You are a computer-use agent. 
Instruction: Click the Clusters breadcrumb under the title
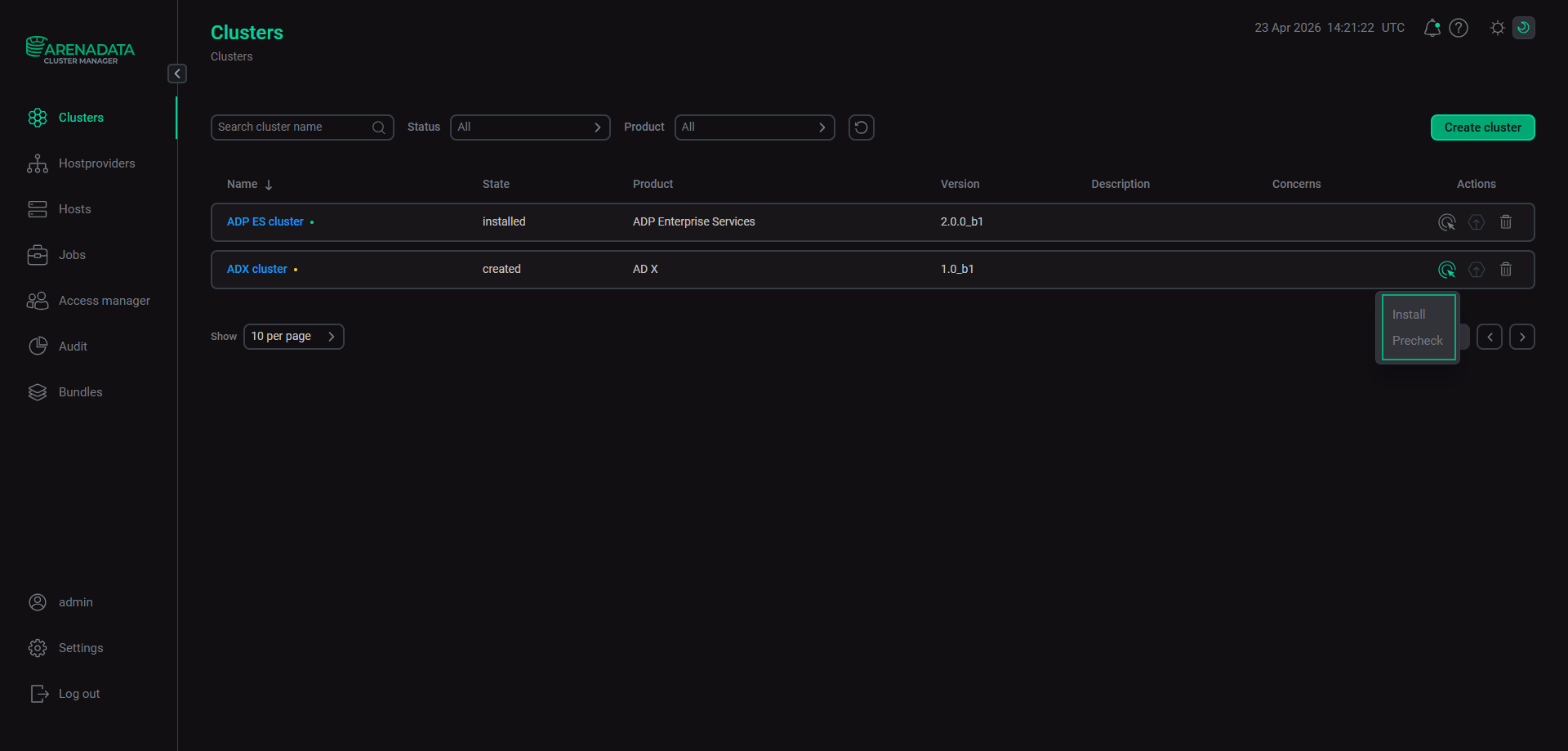tap(232, 57)
